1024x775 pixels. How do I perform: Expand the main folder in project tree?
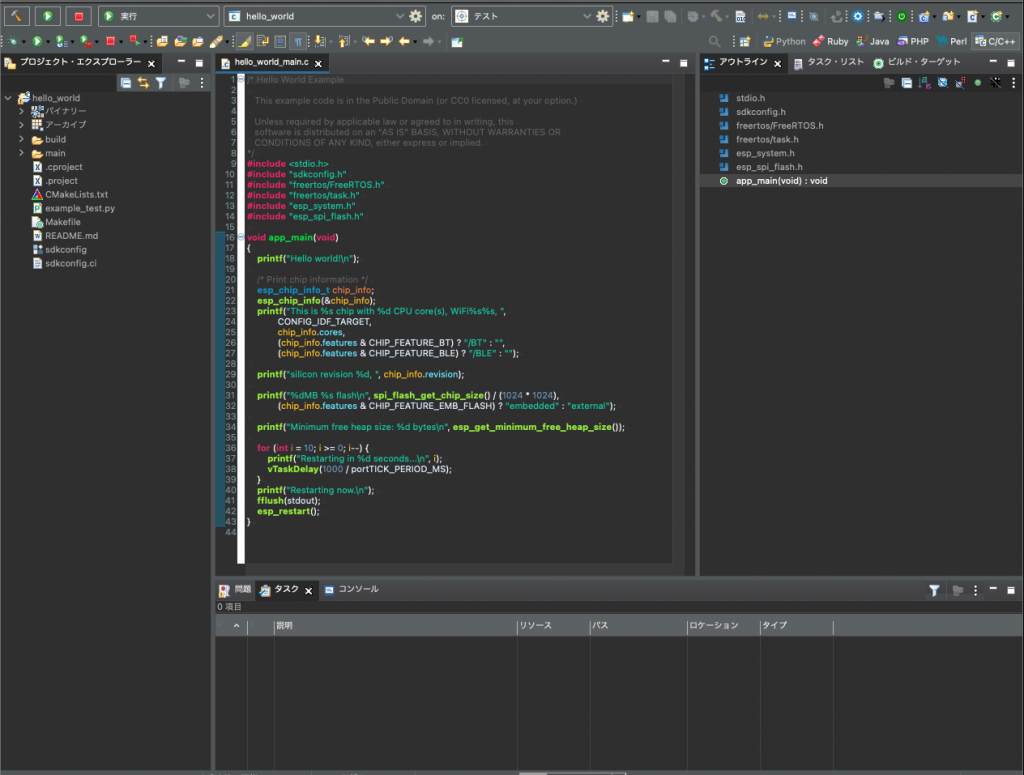coord(21,153)
